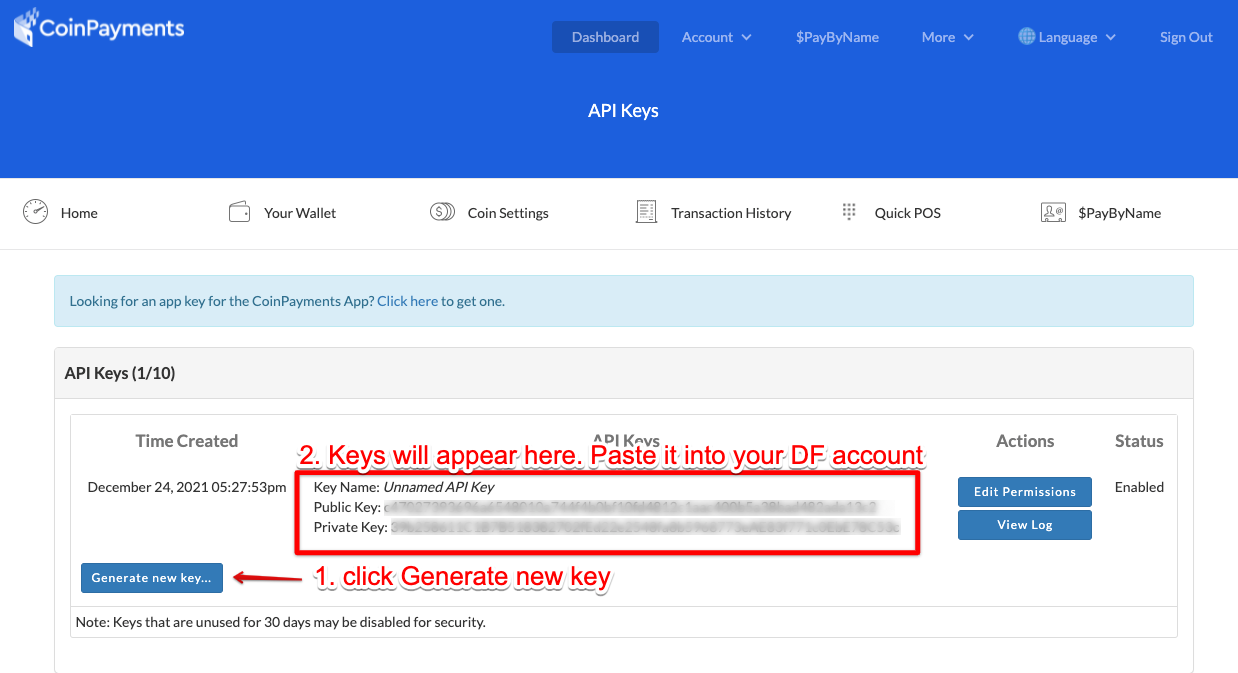Screen dimensions: 1238x673
Task: Select the Home speedometer icon
Action: pos(35,212)
